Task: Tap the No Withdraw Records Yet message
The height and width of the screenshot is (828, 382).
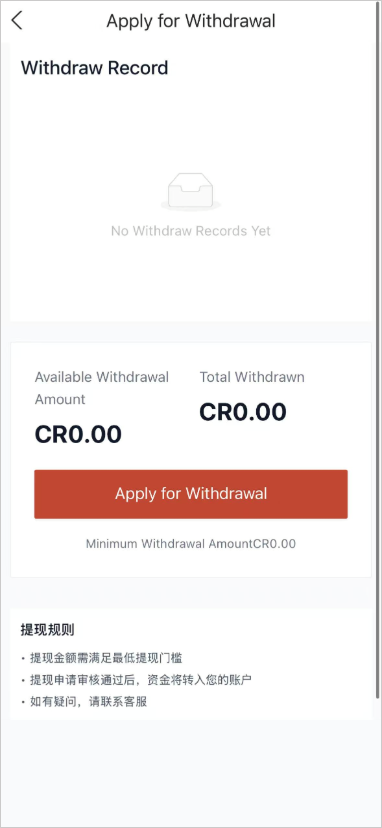Action: [191, 231]
